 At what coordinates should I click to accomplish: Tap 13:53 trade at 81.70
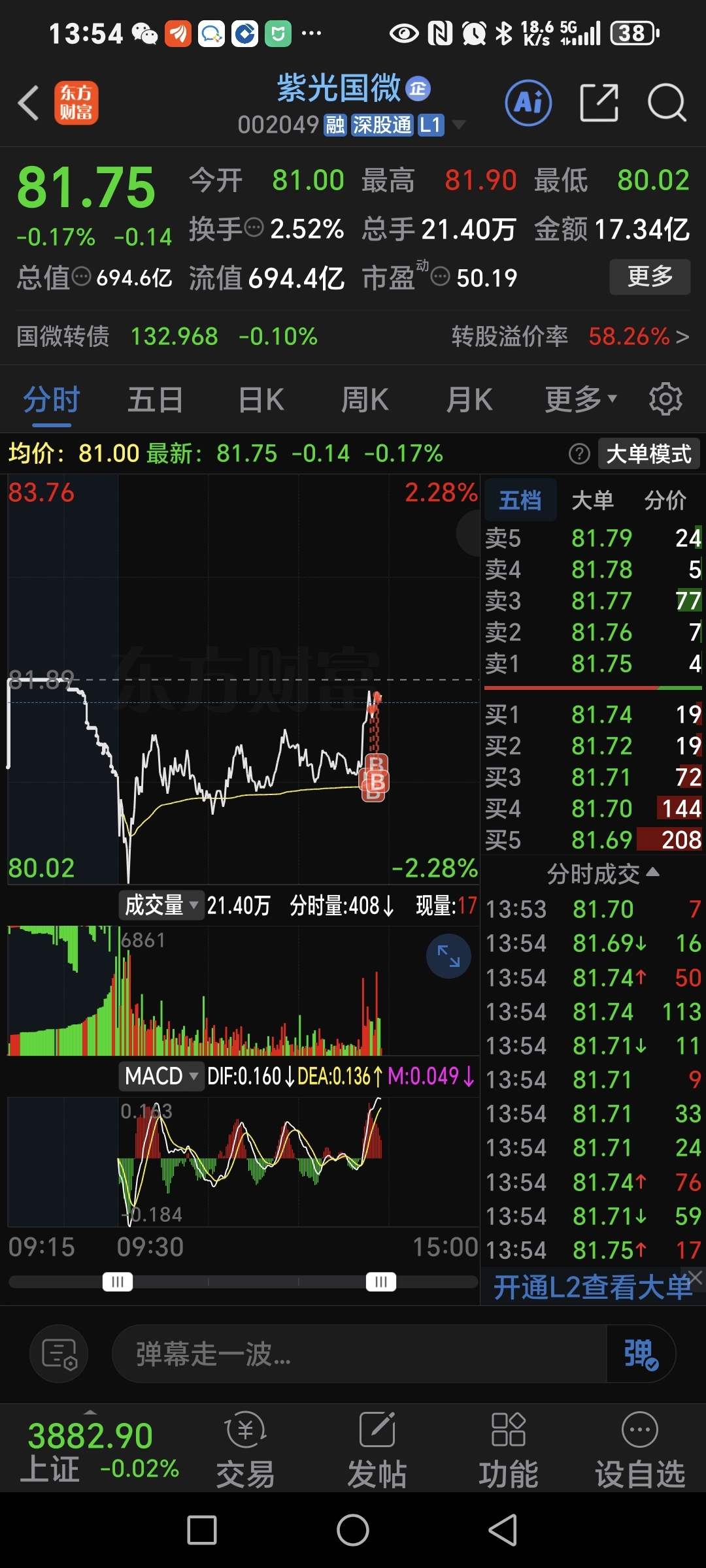coord(594,909)
